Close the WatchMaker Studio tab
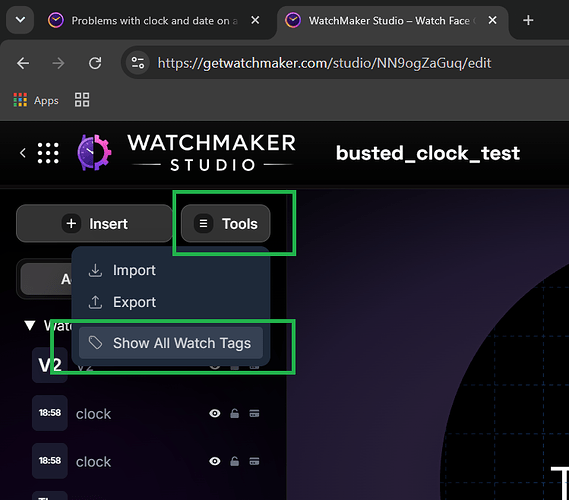The height and width of the screenshot is (500, 569). point(492,20)
